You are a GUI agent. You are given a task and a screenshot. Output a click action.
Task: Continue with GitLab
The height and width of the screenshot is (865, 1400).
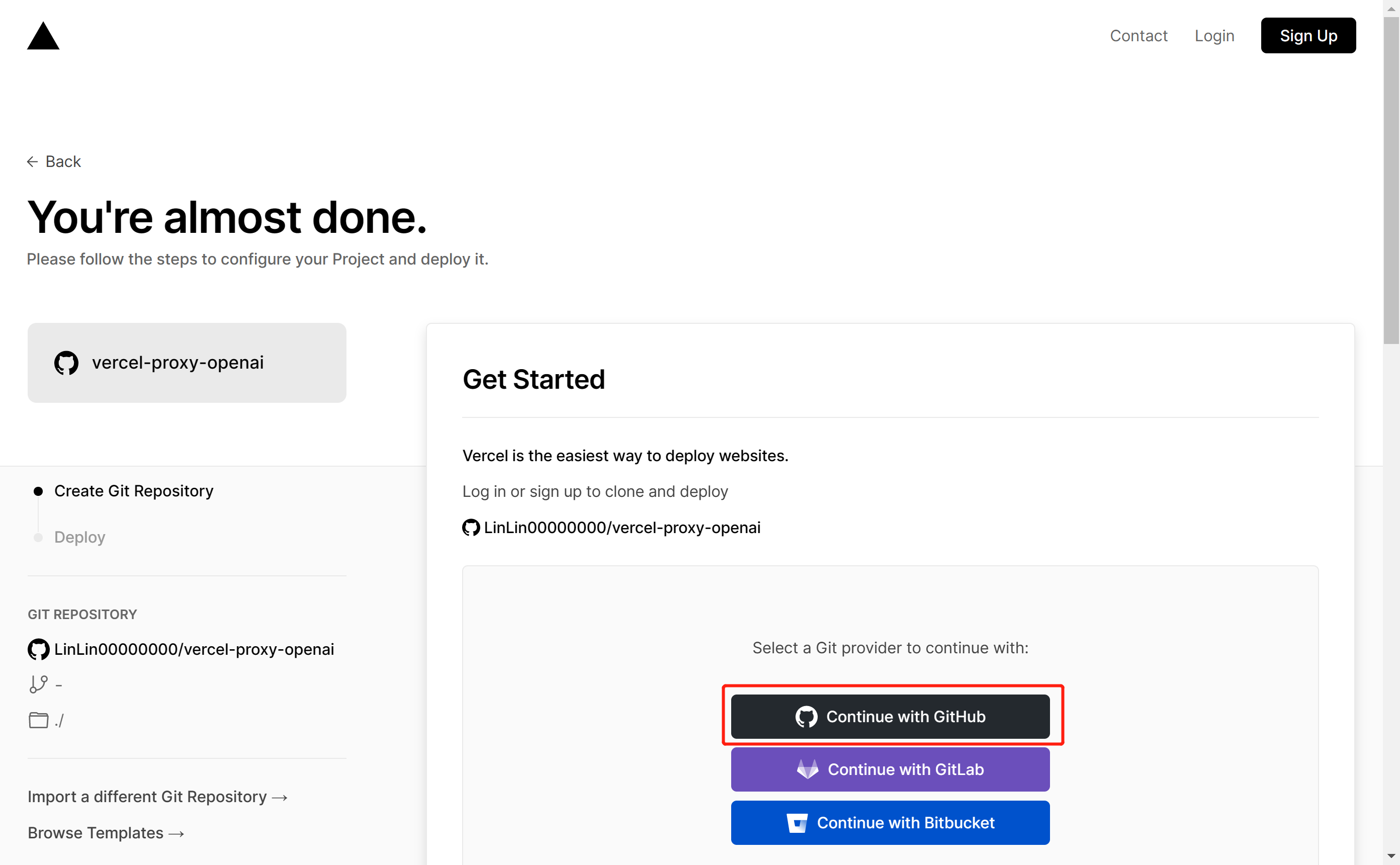click(x=890, y=769)
